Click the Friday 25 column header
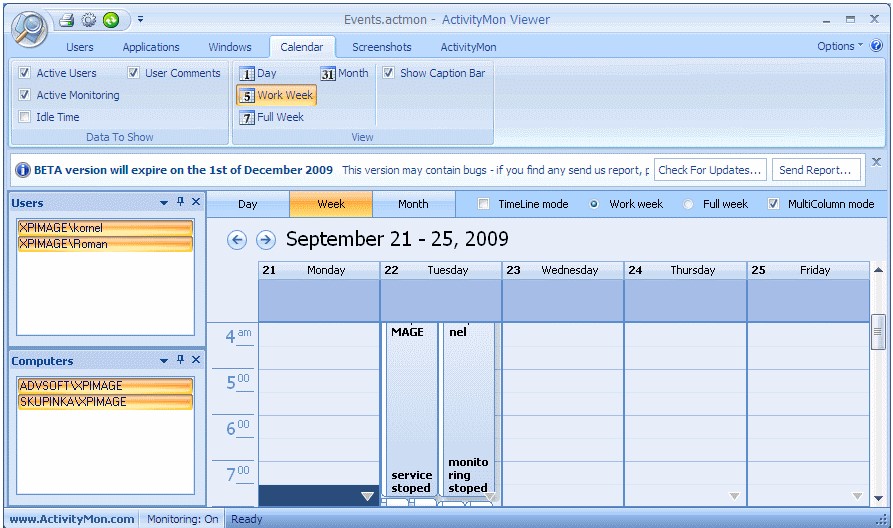893x528 pixels. click(x=808, y=270)
